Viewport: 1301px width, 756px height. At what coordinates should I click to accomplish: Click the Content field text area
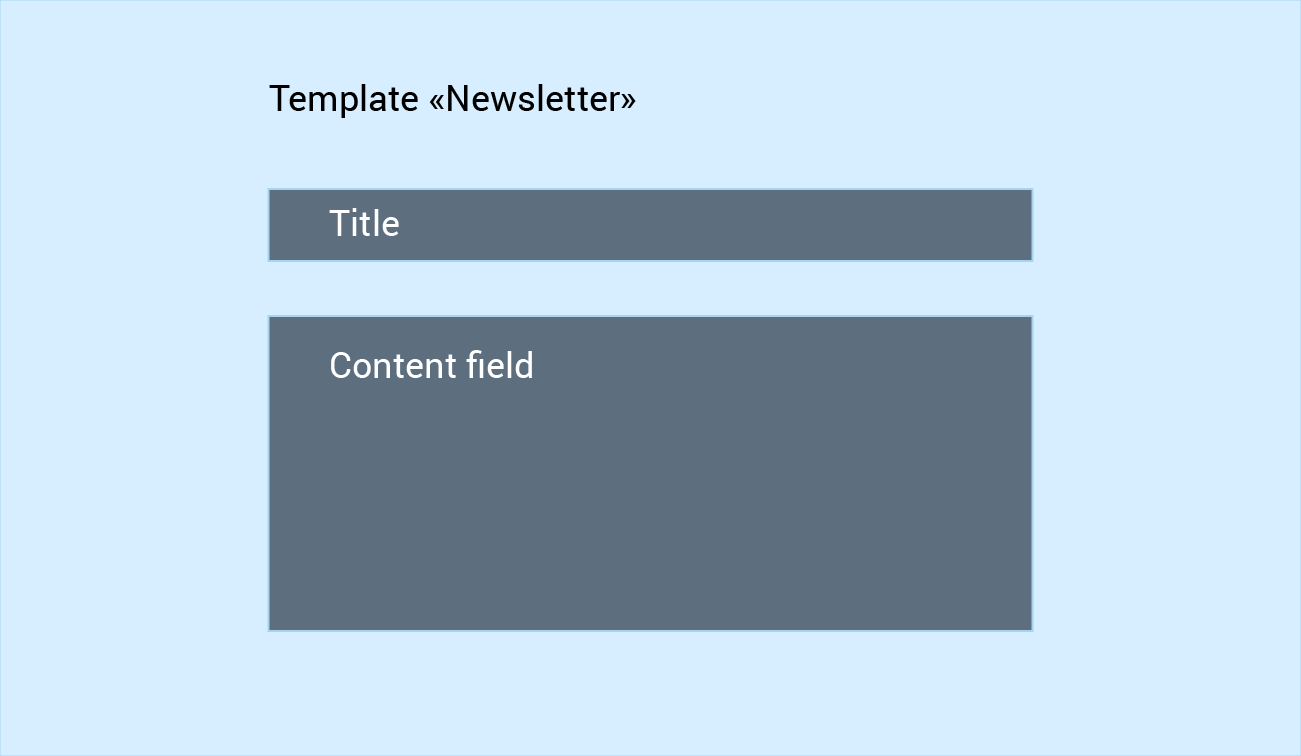pos(650,473)
